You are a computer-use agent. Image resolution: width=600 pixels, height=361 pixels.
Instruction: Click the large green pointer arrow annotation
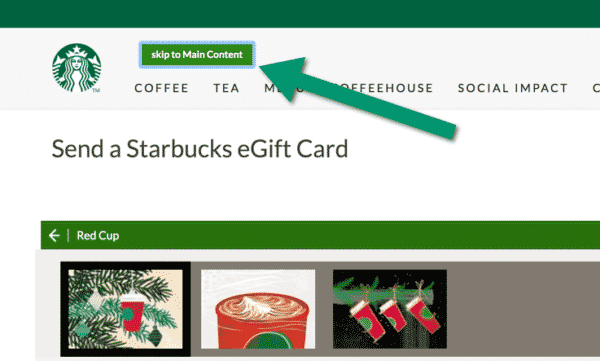[x=358, y=97]
